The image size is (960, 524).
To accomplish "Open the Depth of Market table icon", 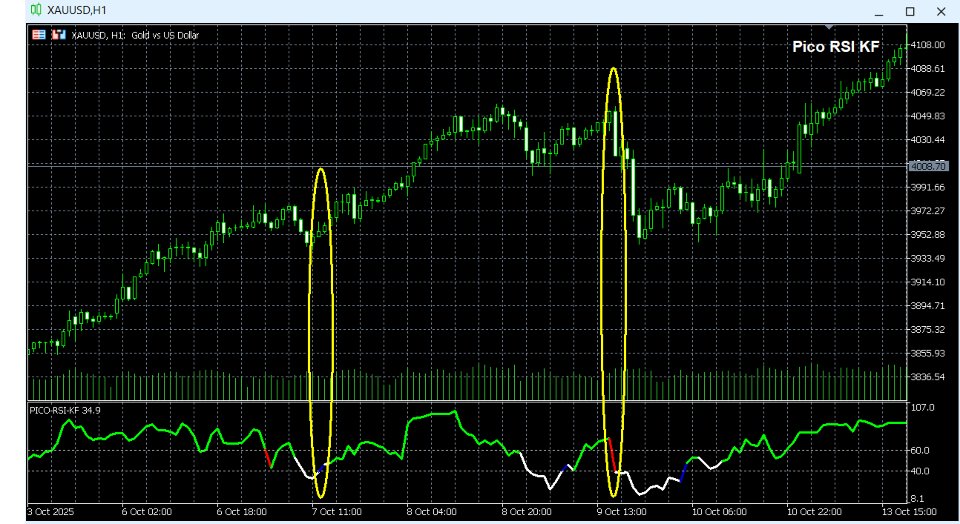I will click(39, 35).
